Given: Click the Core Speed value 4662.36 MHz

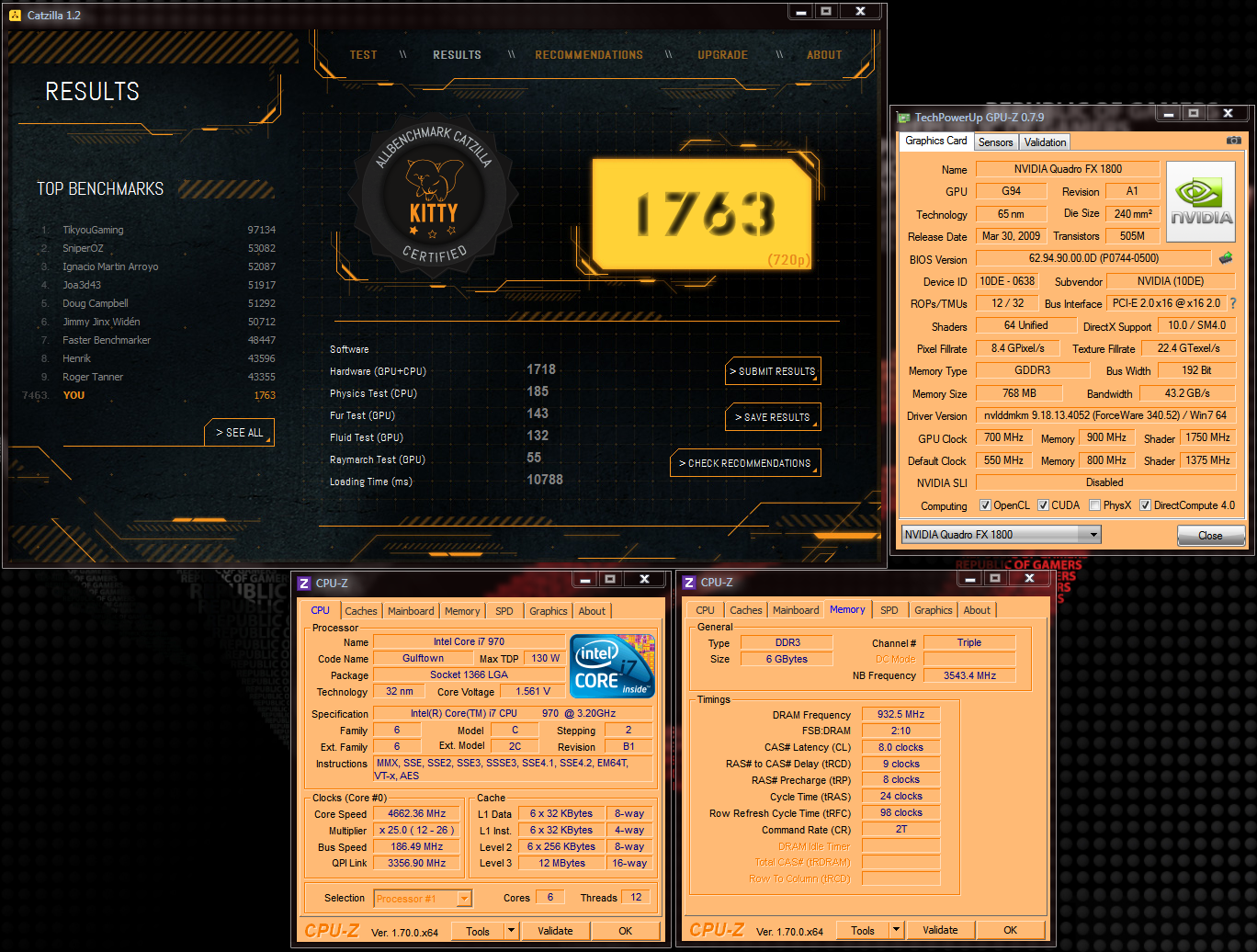Looking at the screenshot, I should (x=416, y=814).
